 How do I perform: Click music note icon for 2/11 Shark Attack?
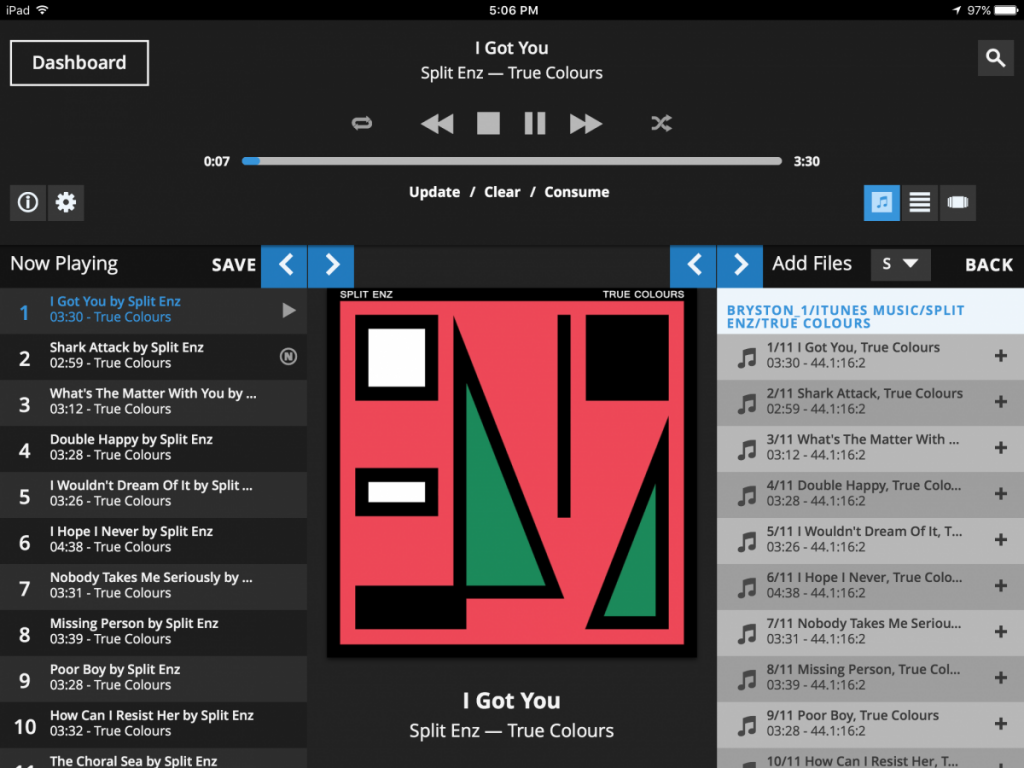pos(746,404)
